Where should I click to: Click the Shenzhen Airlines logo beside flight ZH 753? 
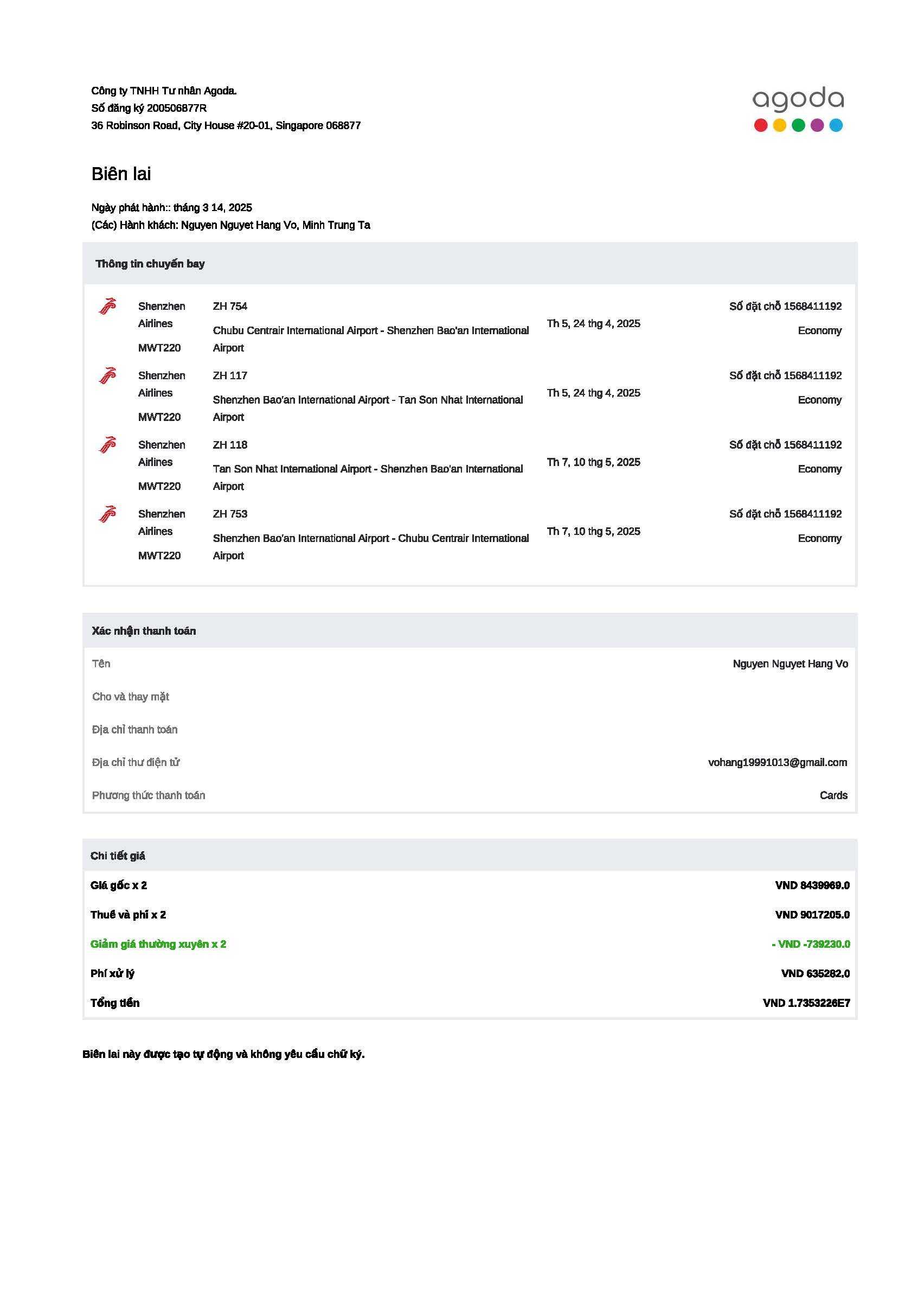[x=107, y=514]
